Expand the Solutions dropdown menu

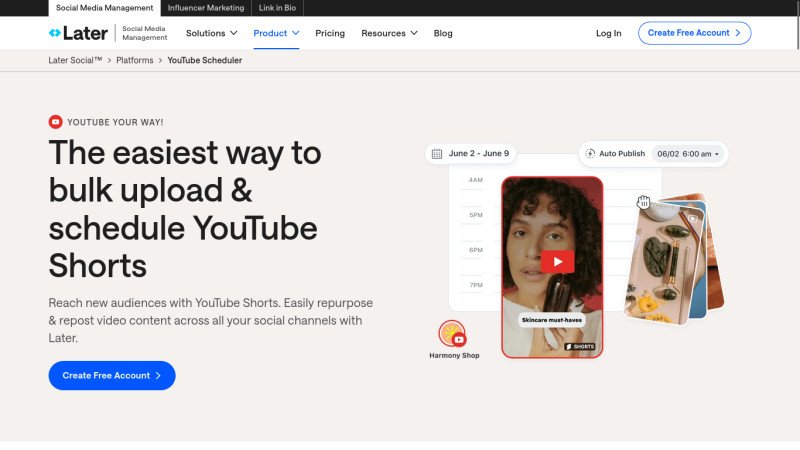click(211, 33)
